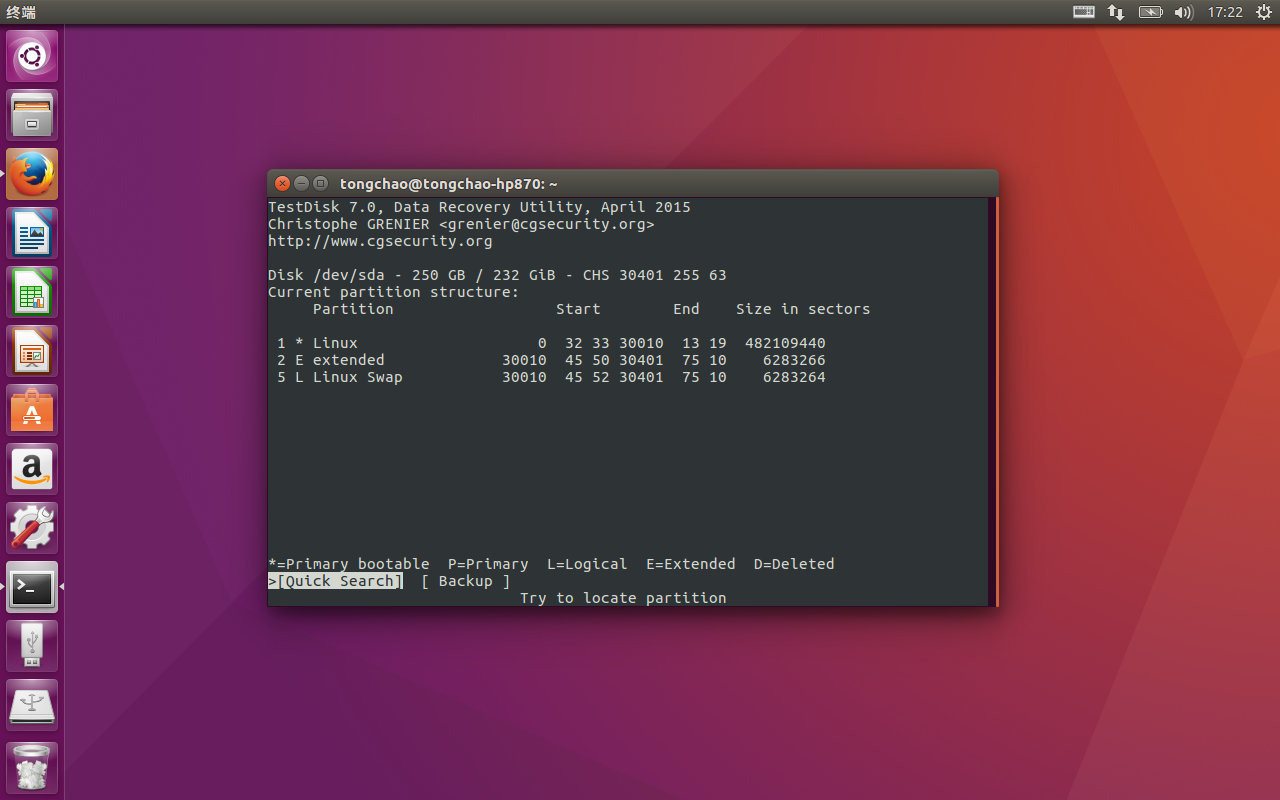The image size is (1280, 800).
Task: Click 'Try to locate partition' hint text
Action: coord(623,598)
